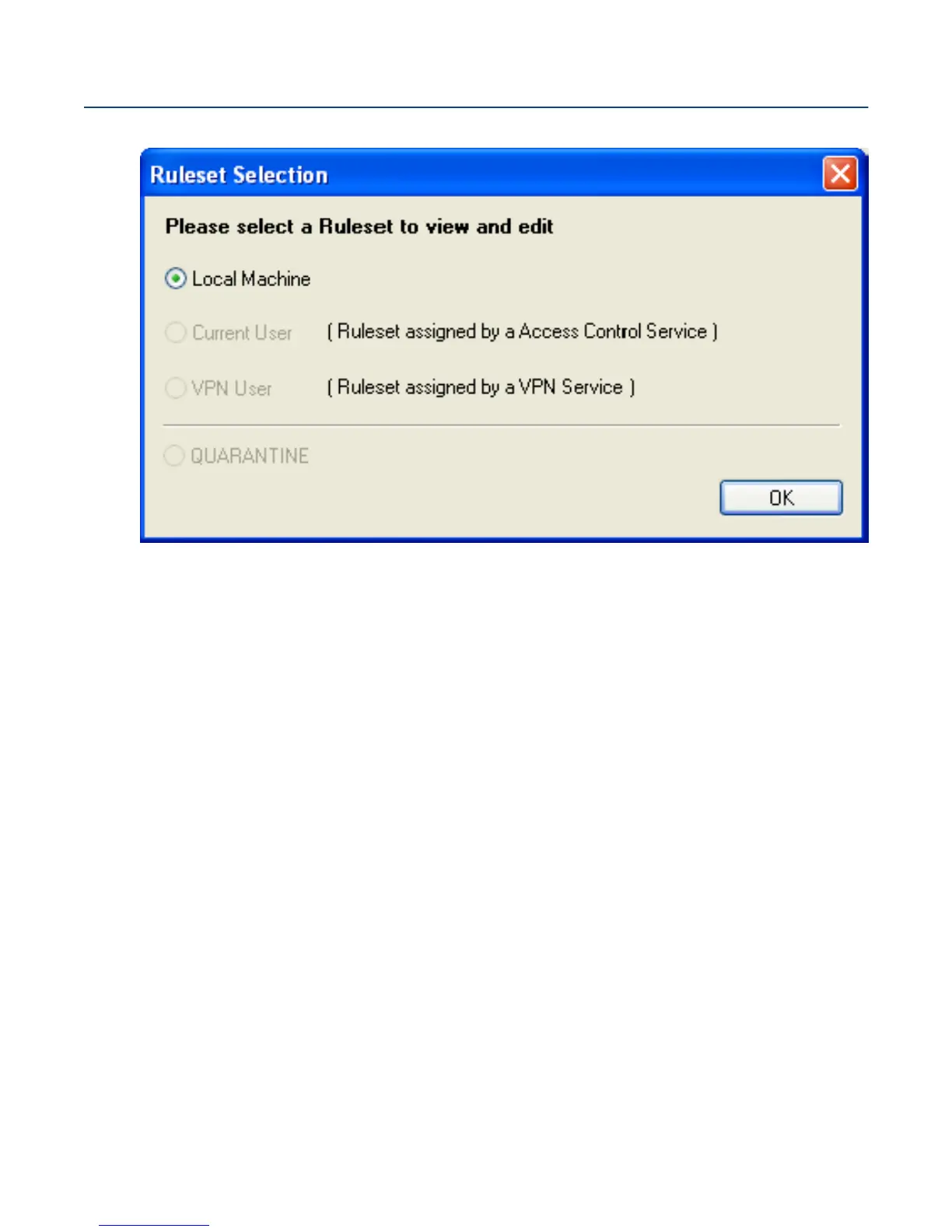
Task: Select the QUARANTINE ruleset radio button
Action: [x=174, y=456]
